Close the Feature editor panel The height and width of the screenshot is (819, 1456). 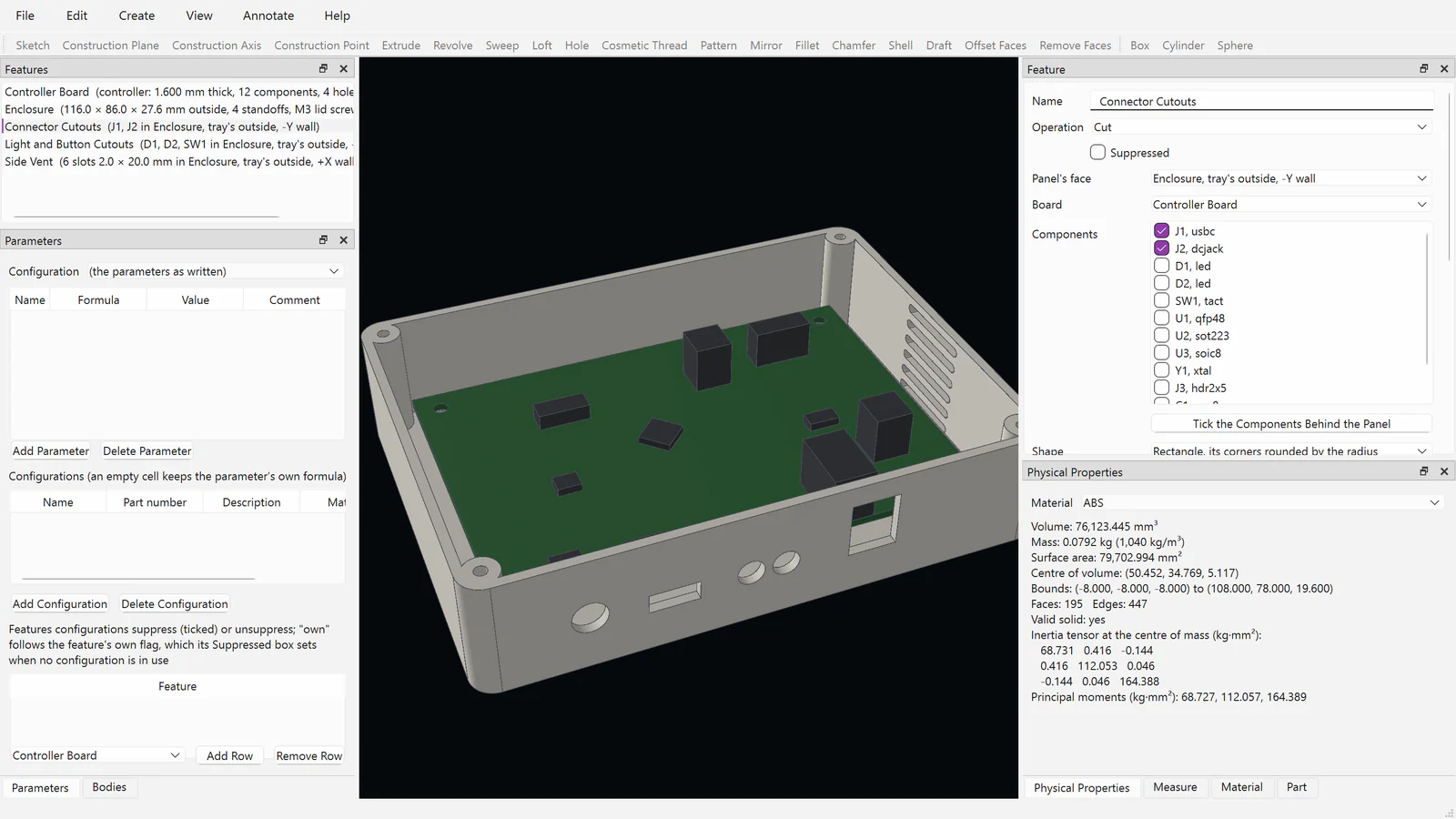(1444, 69)
